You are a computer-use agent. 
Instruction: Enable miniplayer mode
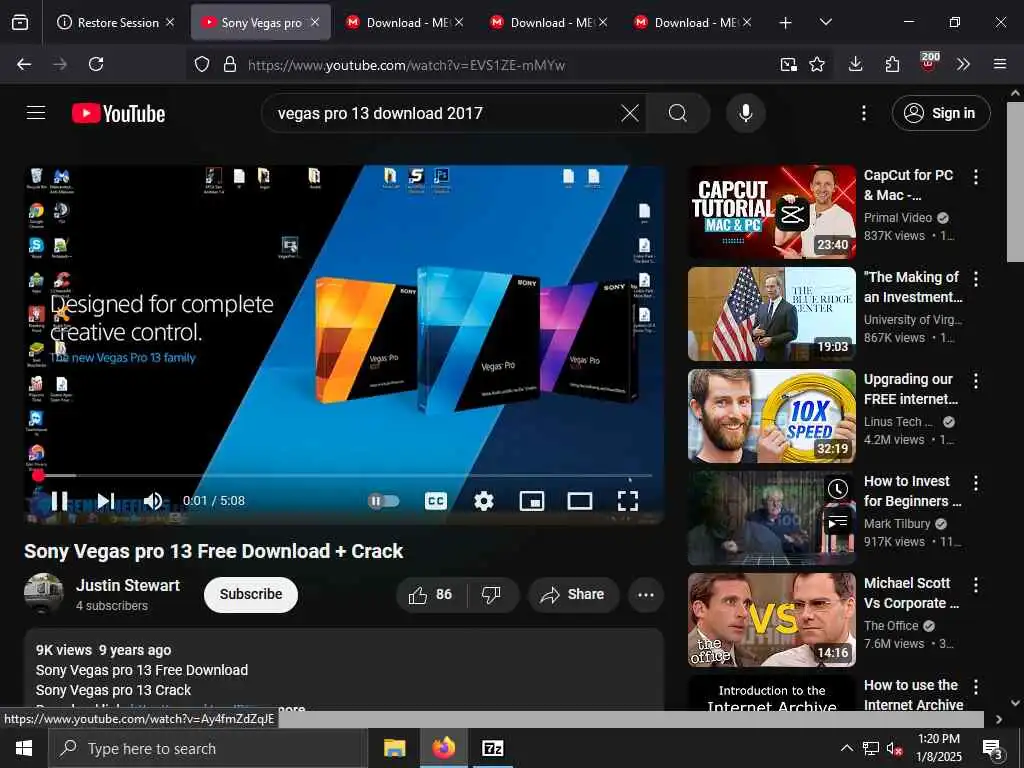(532, 501)
